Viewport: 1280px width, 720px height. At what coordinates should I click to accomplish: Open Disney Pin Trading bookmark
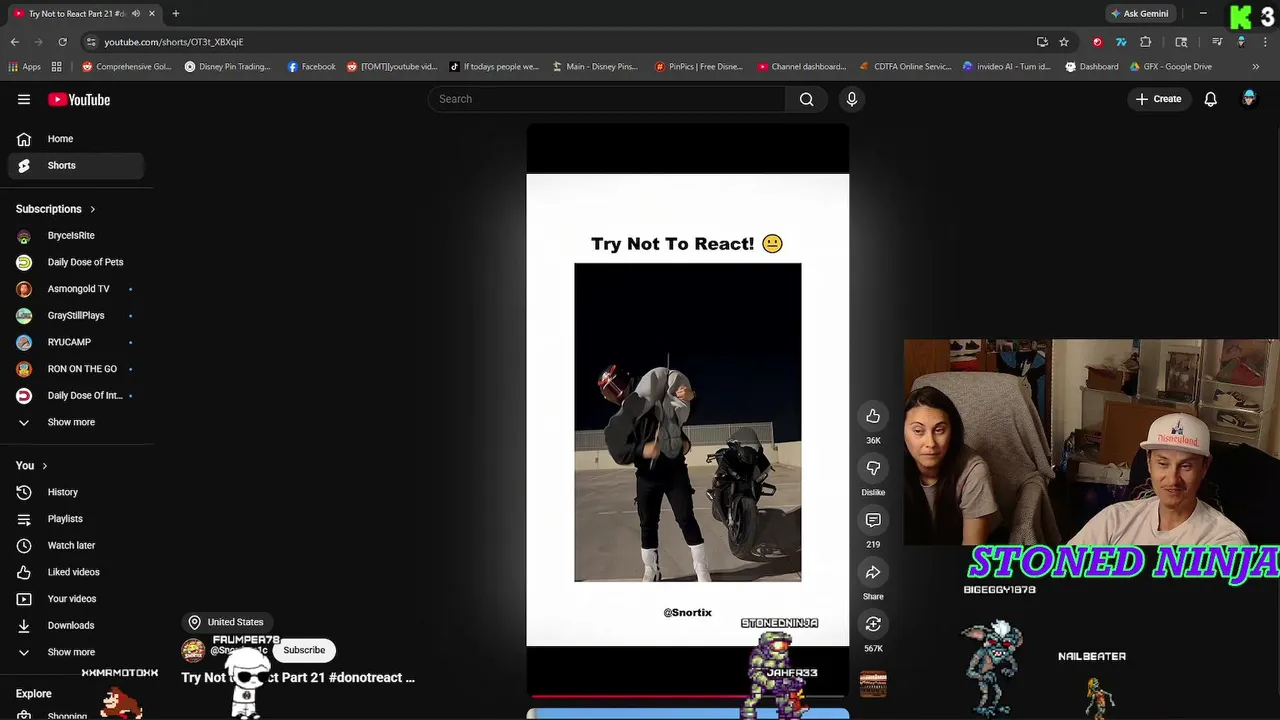pos(228,67)
